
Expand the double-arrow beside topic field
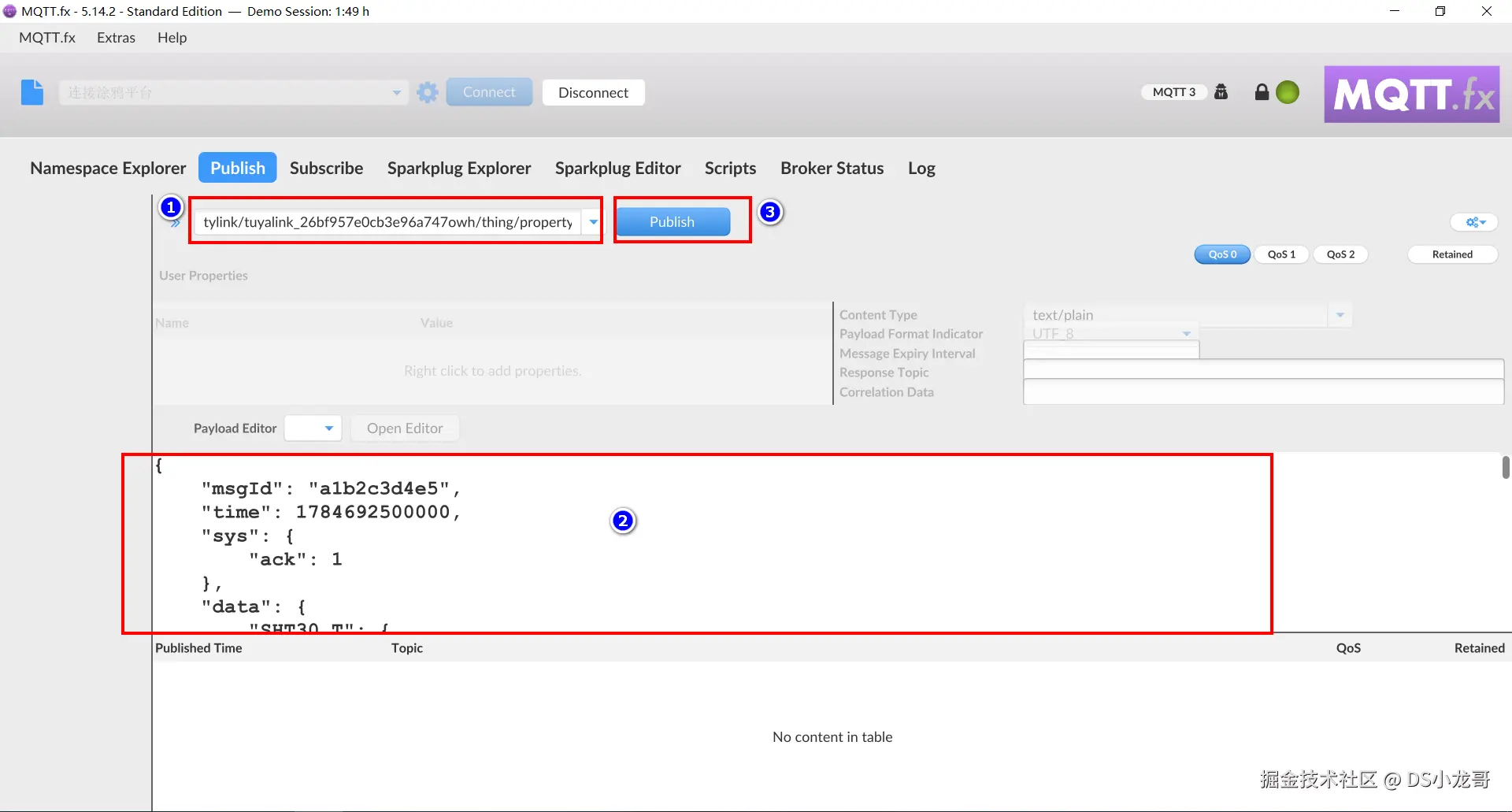[175, 224]
